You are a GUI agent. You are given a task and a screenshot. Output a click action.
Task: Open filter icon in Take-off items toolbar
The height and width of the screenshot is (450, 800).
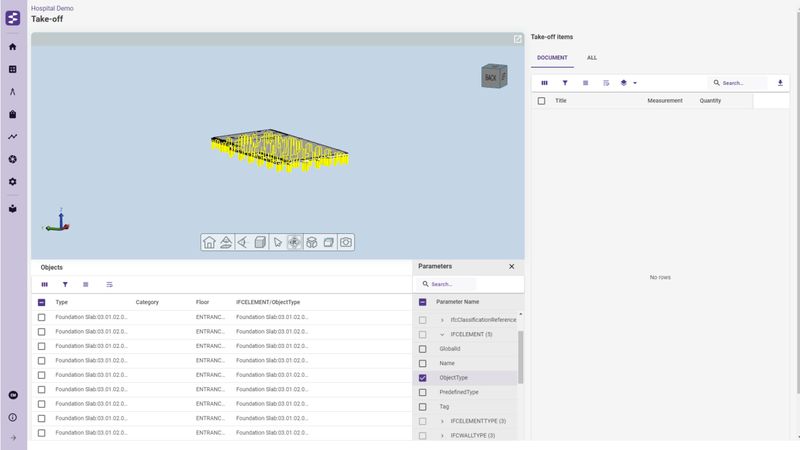[565, 83]
